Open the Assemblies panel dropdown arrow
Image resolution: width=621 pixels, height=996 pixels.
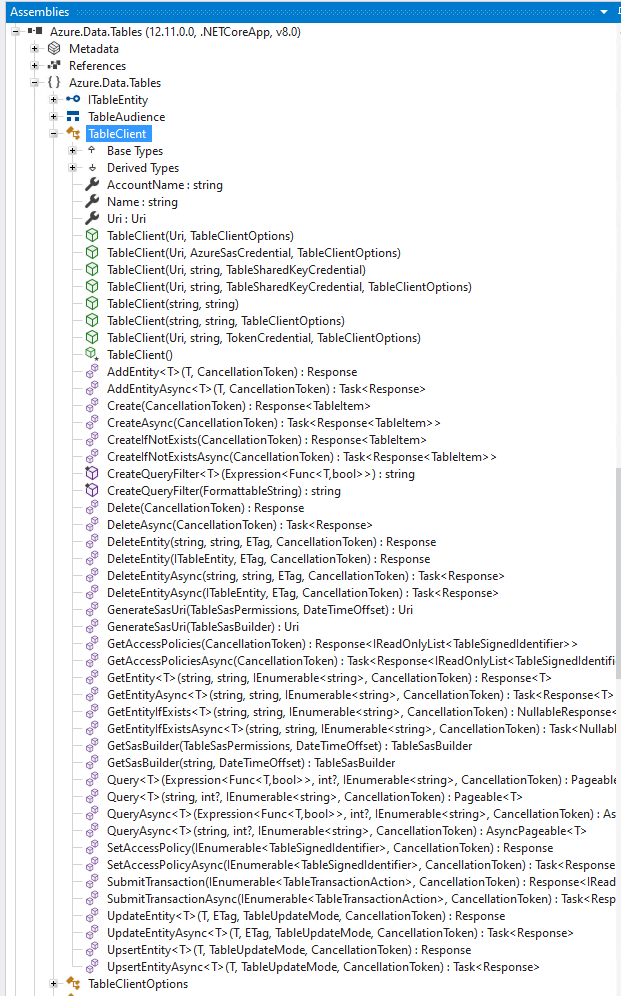[x=605, y=11]
